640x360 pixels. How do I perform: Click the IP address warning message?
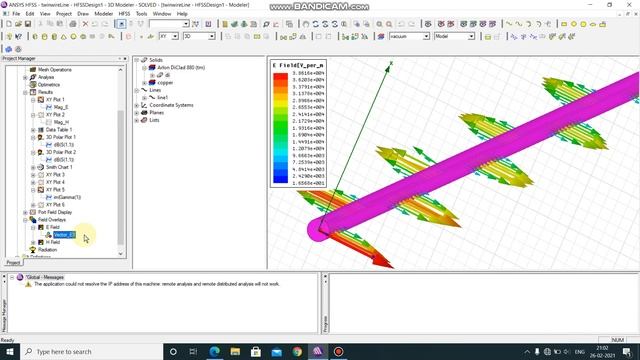157,284
